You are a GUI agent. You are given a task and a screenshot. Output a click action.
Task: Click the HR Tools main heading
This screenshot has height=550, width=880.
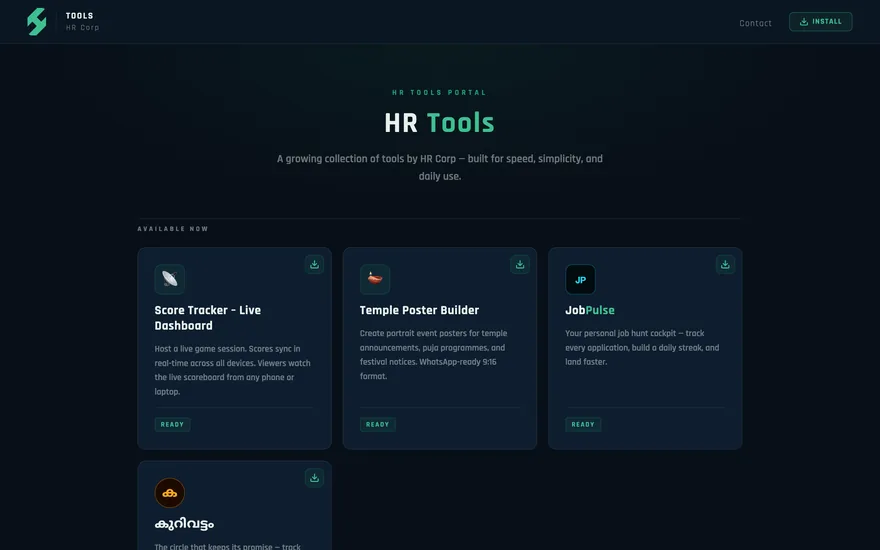pos(439,123)
